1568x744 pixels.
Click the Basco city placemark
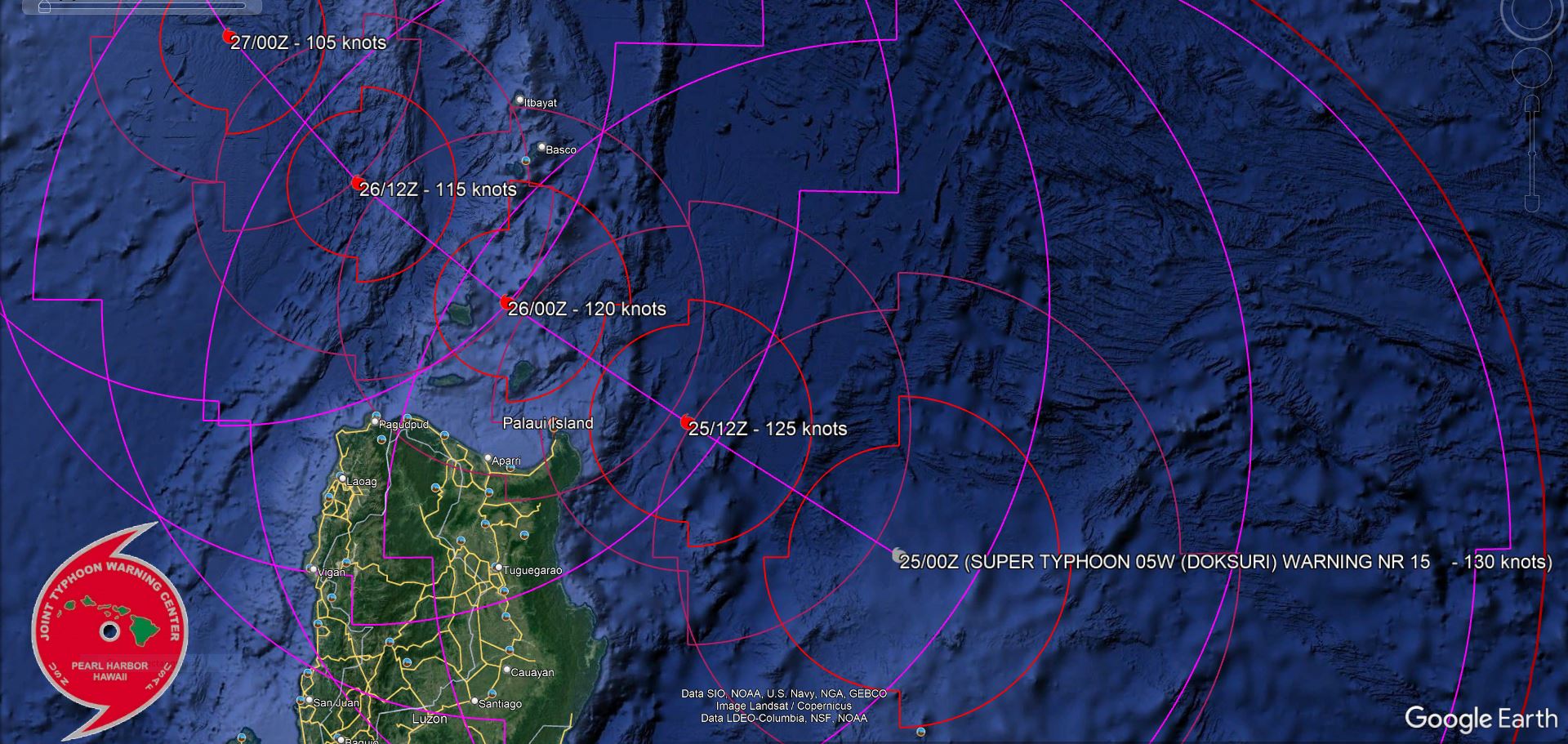point(541,148)
